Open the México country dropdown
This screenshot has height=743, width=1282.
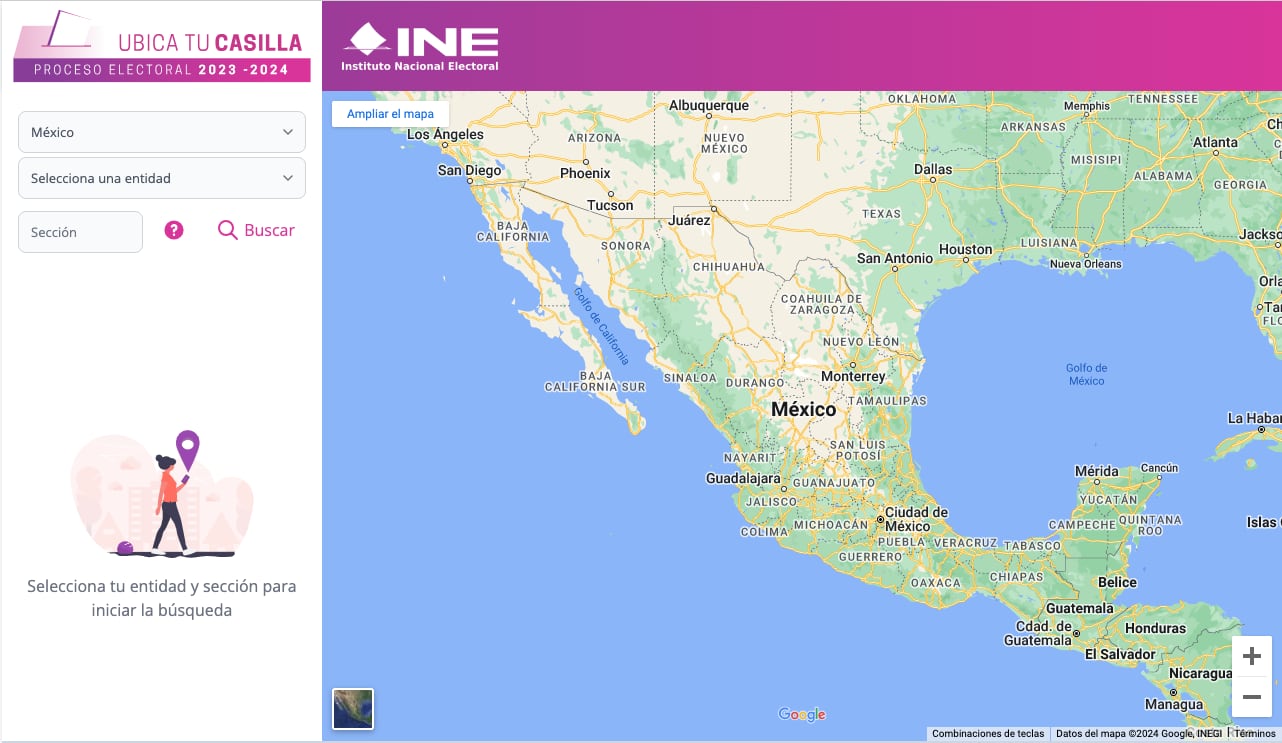pos(162,132)
